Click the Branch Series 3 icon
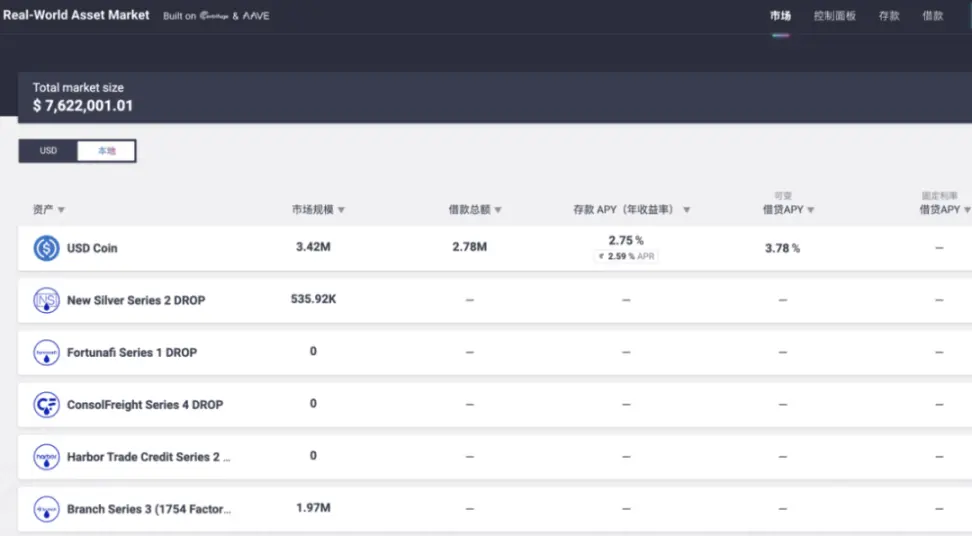The image size is (972, 536). point(46,509)
